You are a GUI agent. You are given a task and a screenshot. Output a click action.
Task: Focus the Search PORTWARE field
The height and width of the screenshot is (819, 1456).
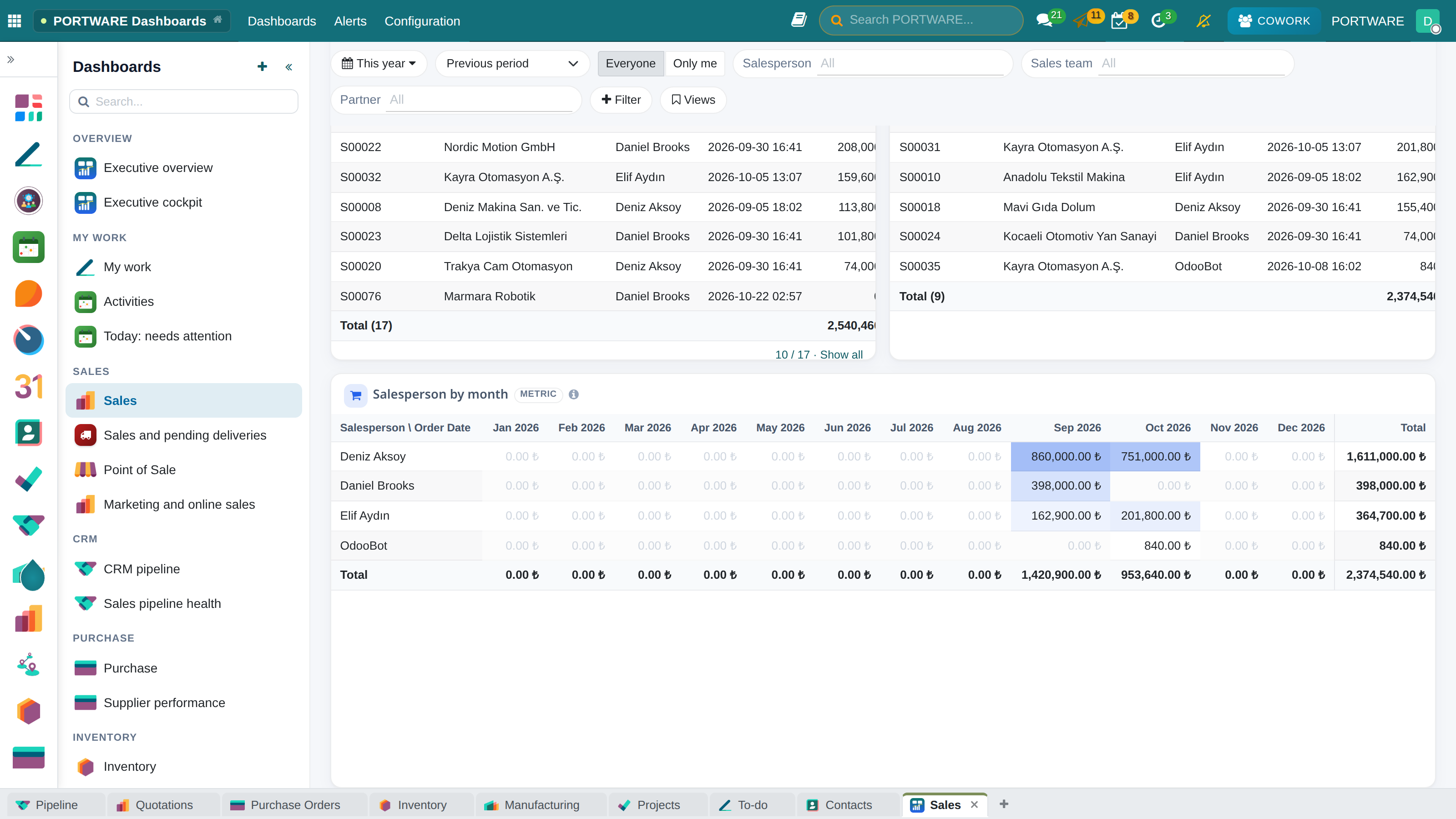(x=921, y=20)
